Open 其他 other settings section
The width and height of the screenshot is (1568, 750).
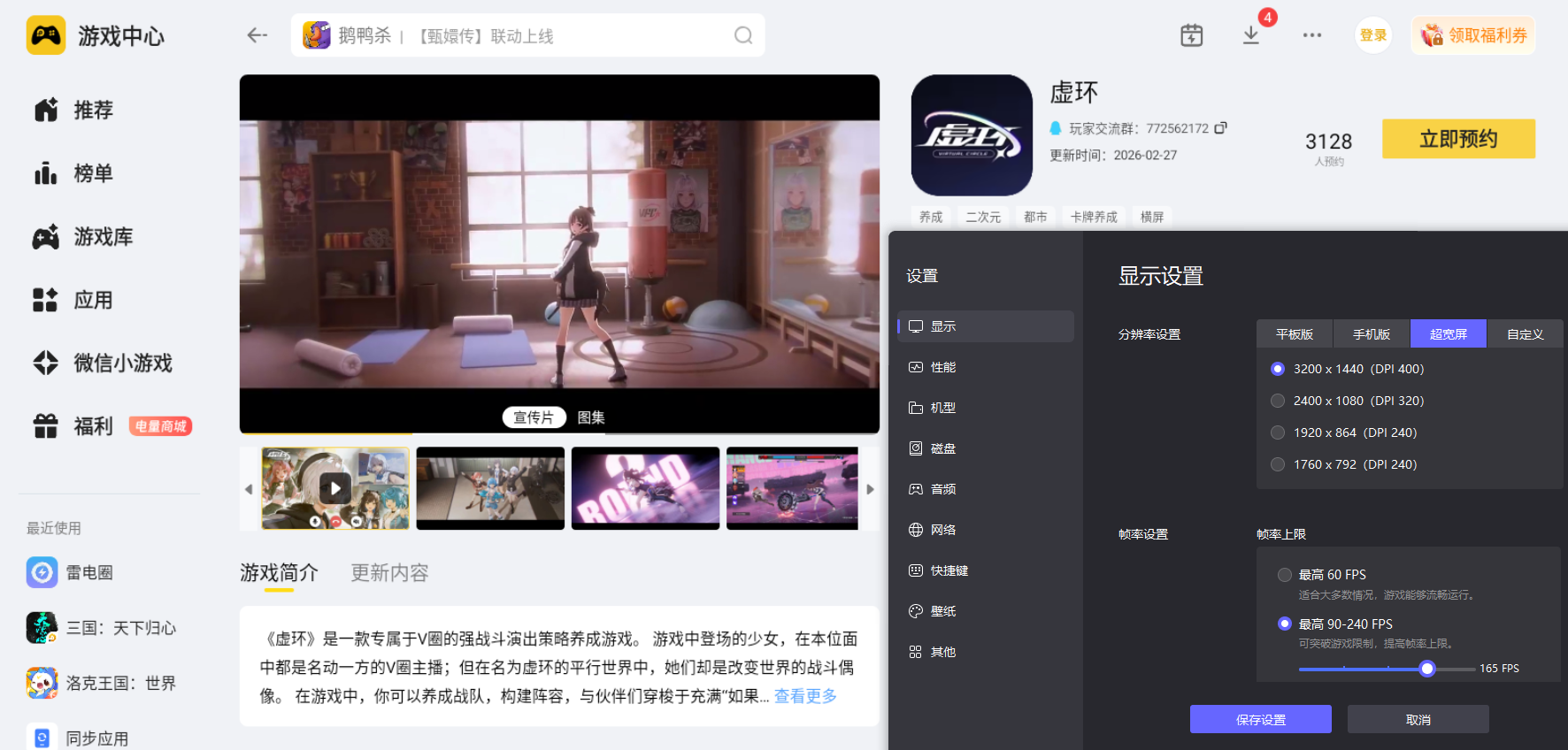point(986,652)
